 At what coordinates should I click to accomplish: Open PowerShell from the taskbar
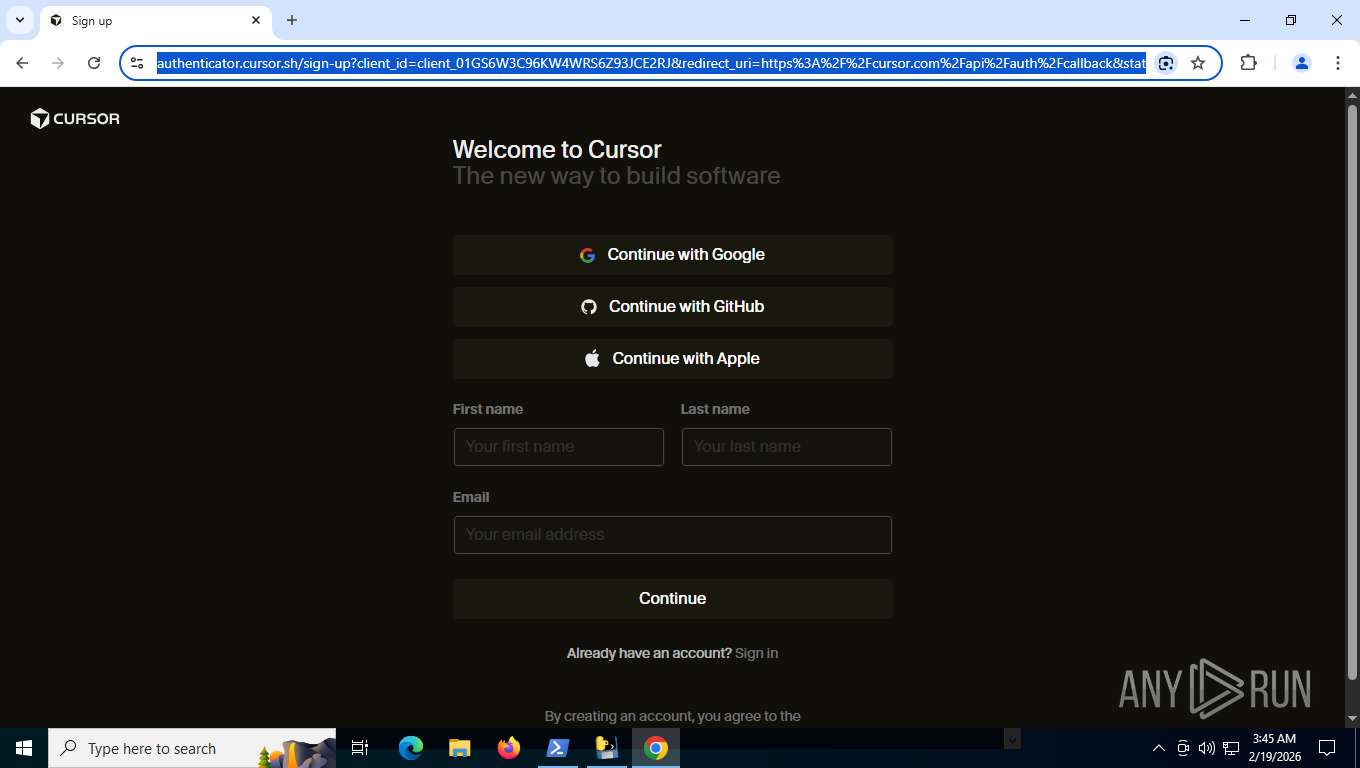558,748
